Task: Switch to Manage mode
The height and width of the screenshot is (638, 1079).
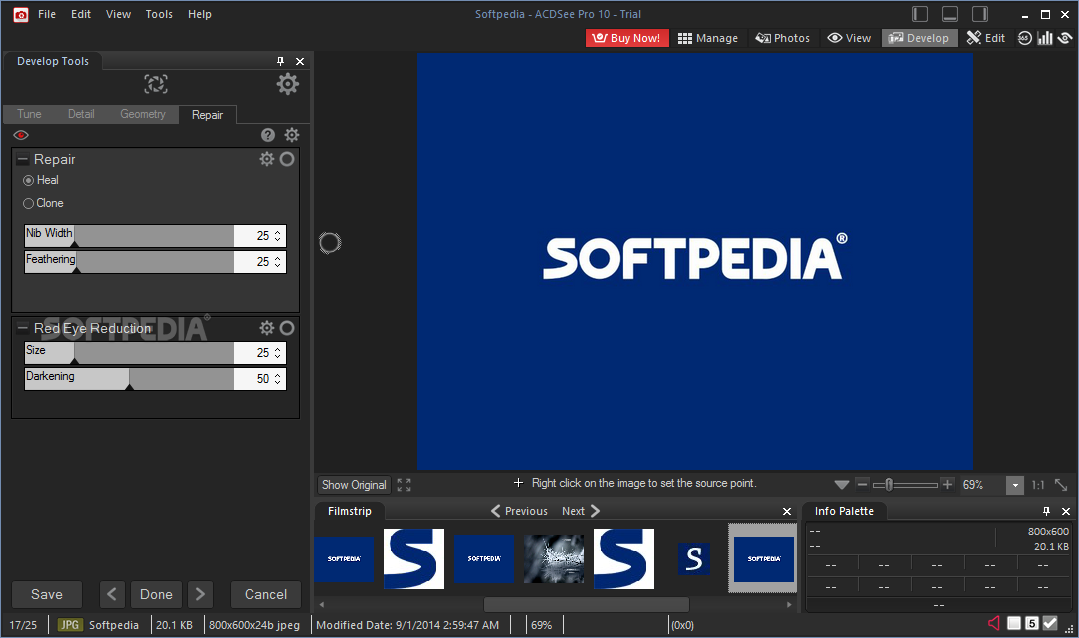Action: (x=707, y=38)
